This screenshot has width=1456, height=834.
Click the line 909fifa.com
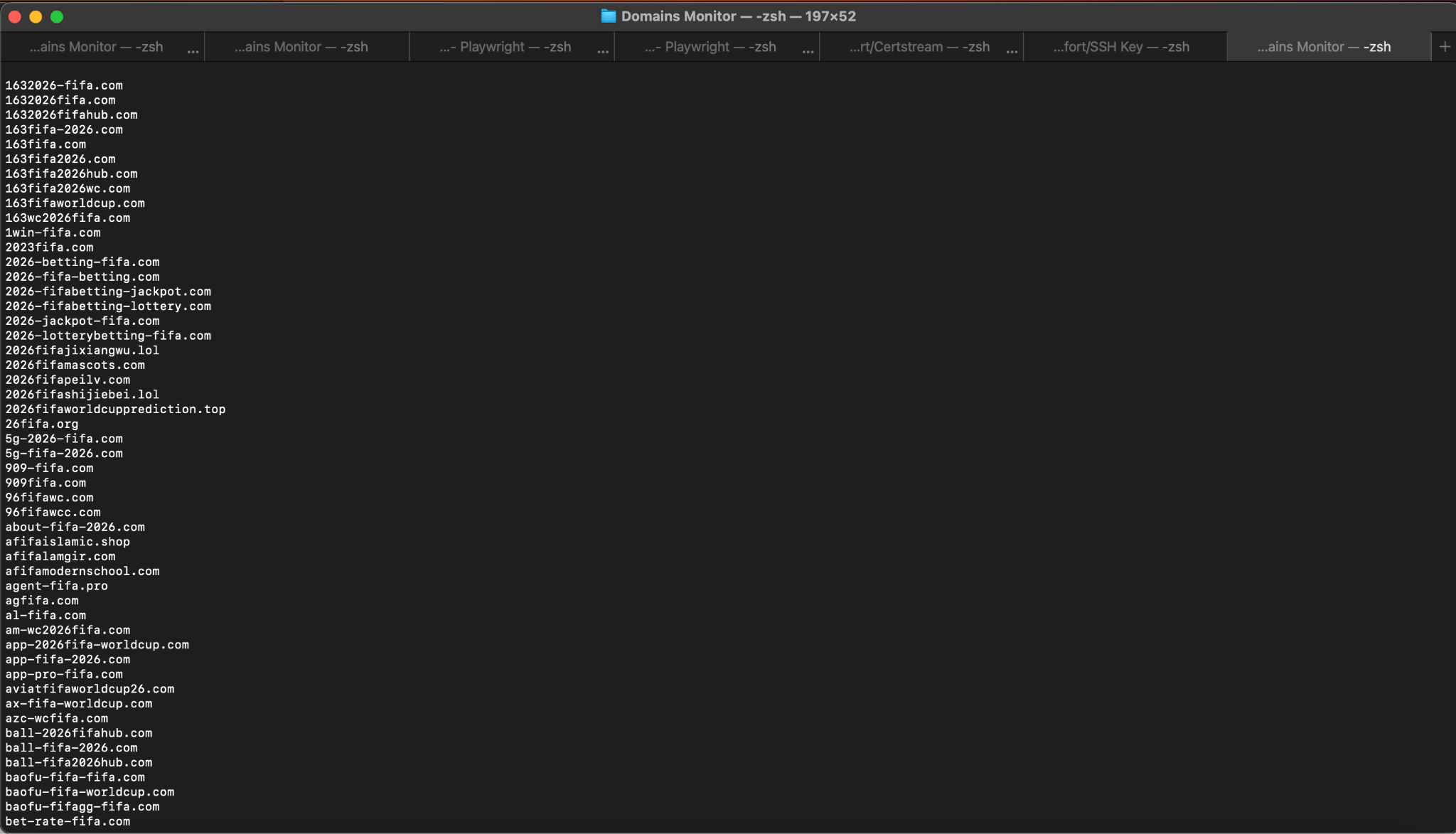click(x=45, y=483)
